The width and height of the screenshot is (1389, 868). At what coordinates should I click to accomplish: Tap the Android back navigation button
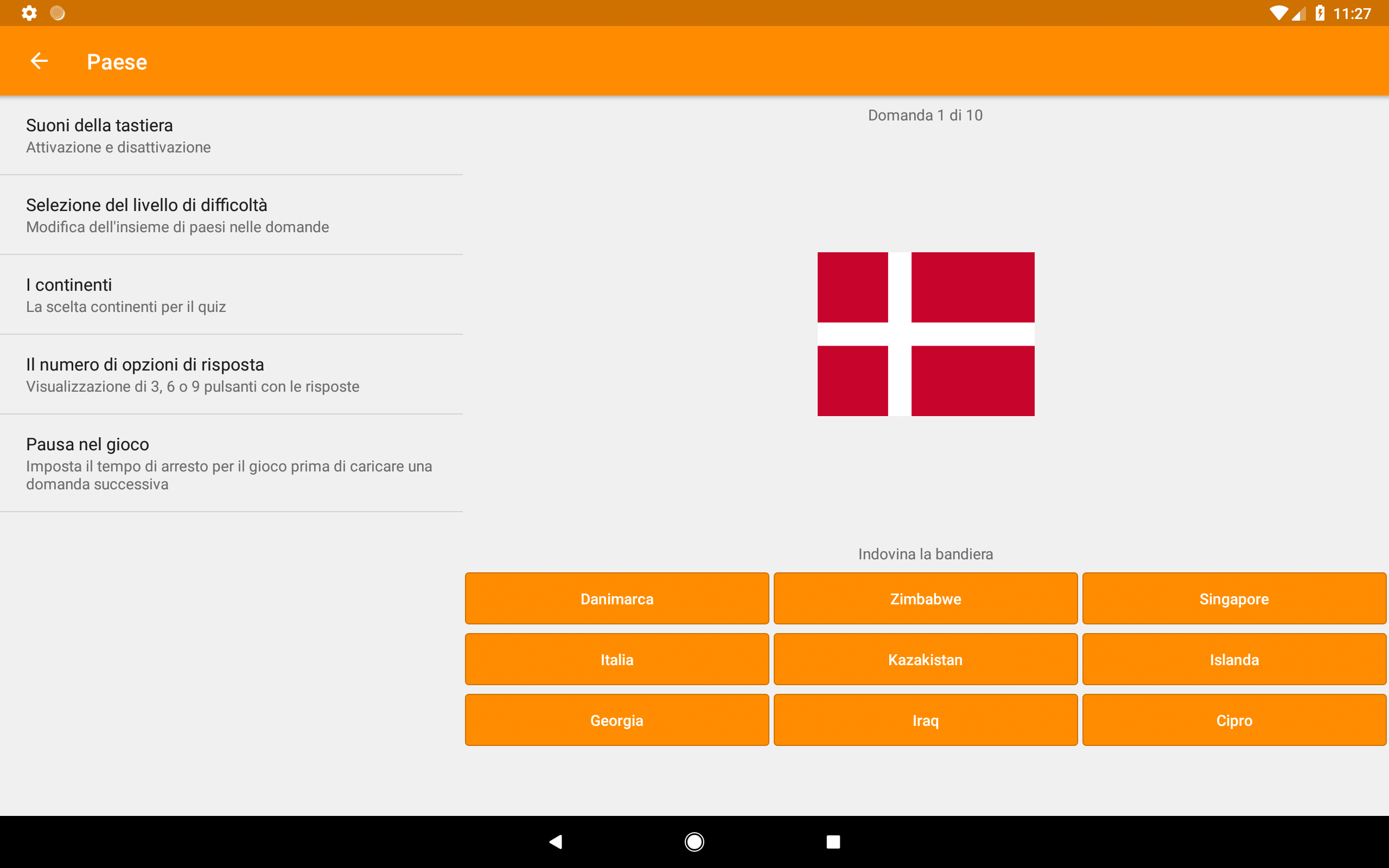(556, 841)
